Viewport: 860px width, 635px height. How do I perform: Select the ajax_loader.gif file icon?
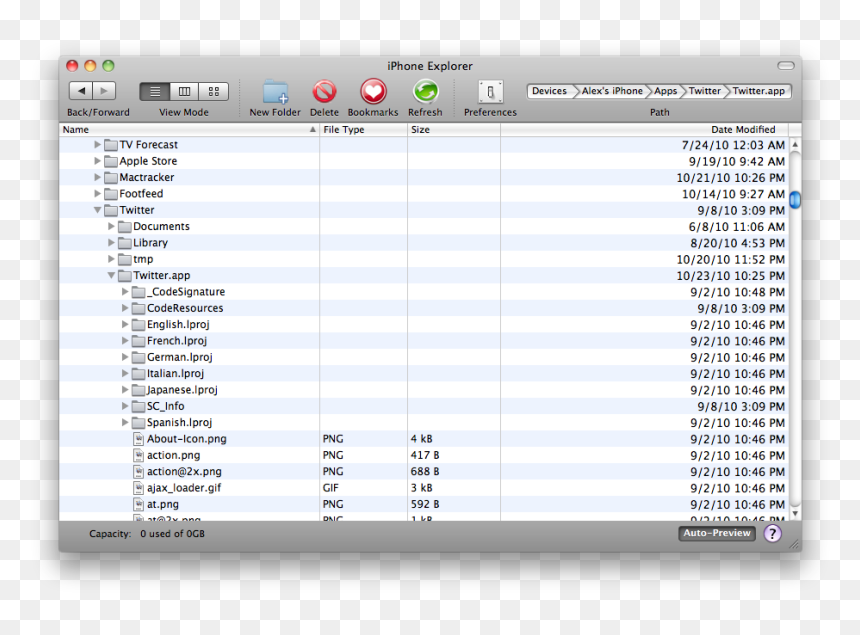139,488
